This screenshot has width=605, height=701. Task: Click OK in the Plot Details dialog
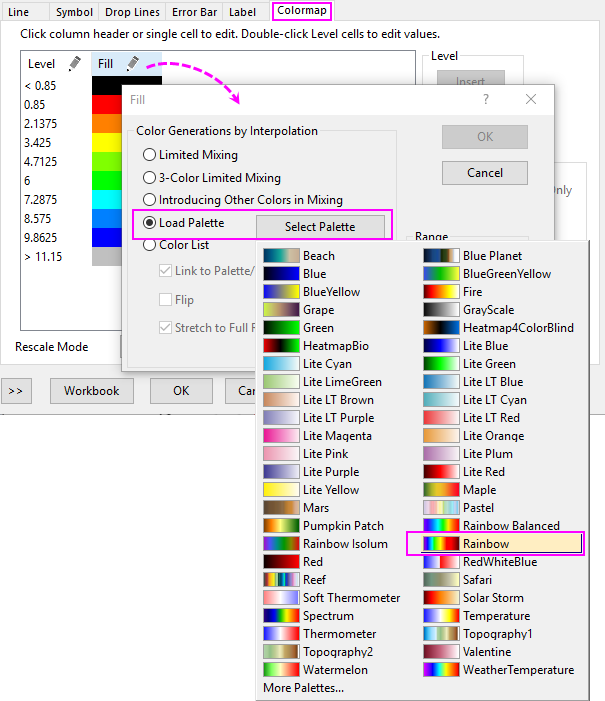click(x=181, y=391)
